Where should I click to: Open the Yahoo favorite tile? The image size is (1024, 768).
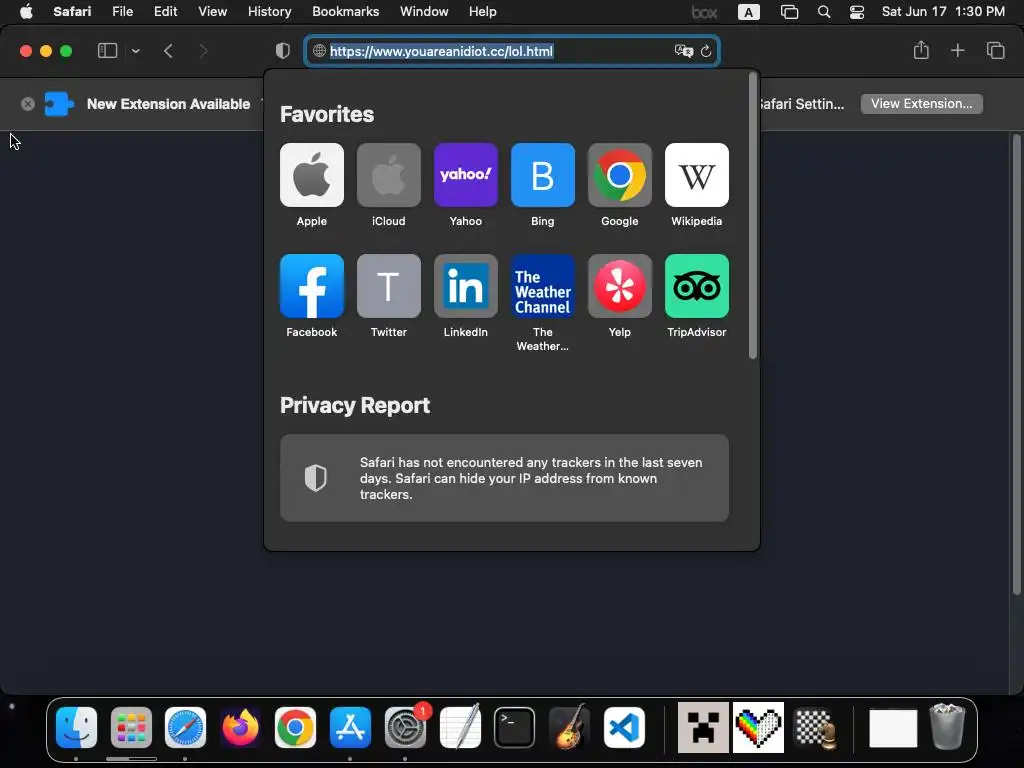click(466, 175)
